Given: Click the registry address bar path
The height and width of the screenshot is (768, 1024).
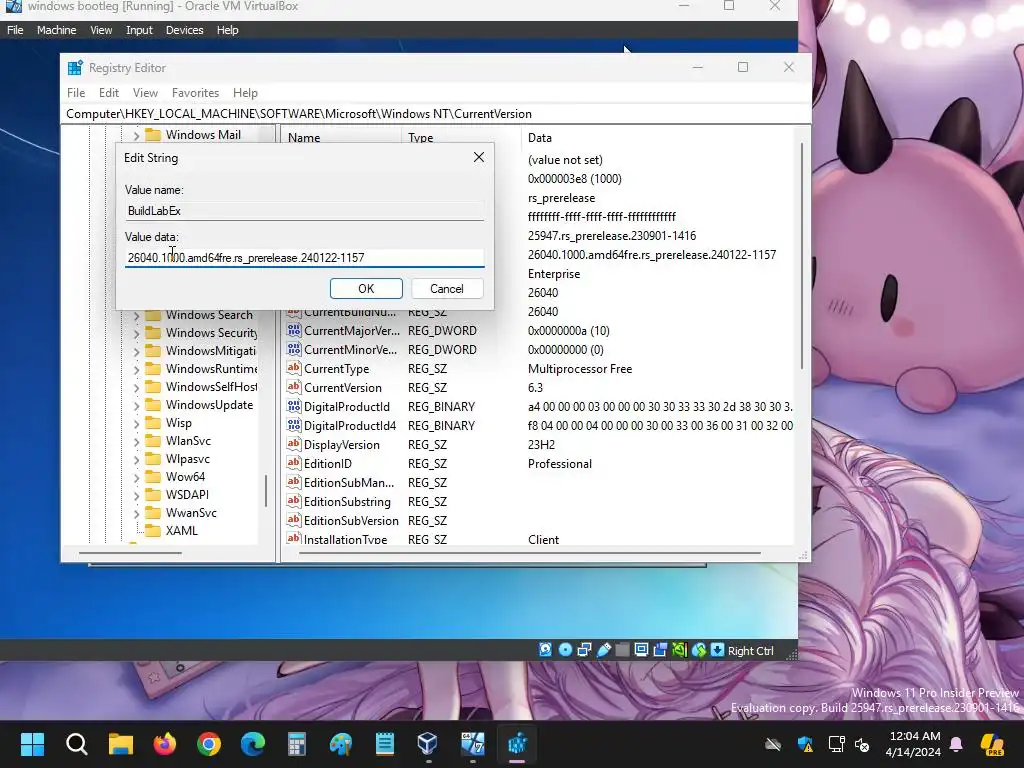Looking at the screenshot, I should (436, 114).
